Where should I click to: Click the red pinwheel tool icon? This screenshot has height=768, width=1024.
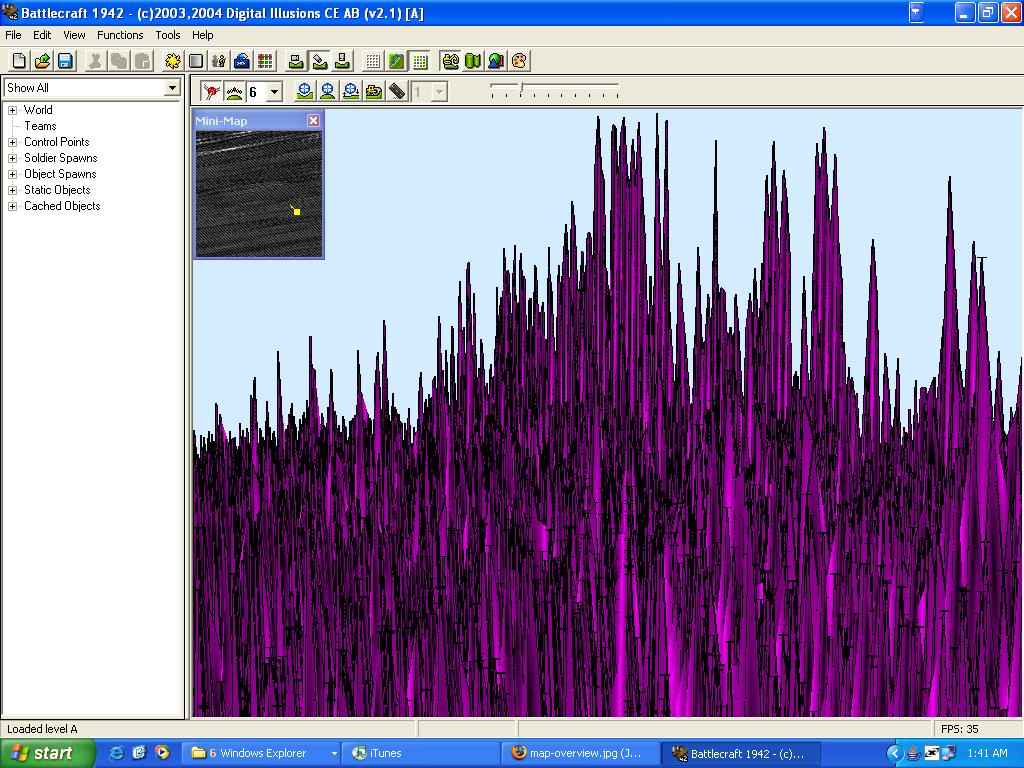211,91
